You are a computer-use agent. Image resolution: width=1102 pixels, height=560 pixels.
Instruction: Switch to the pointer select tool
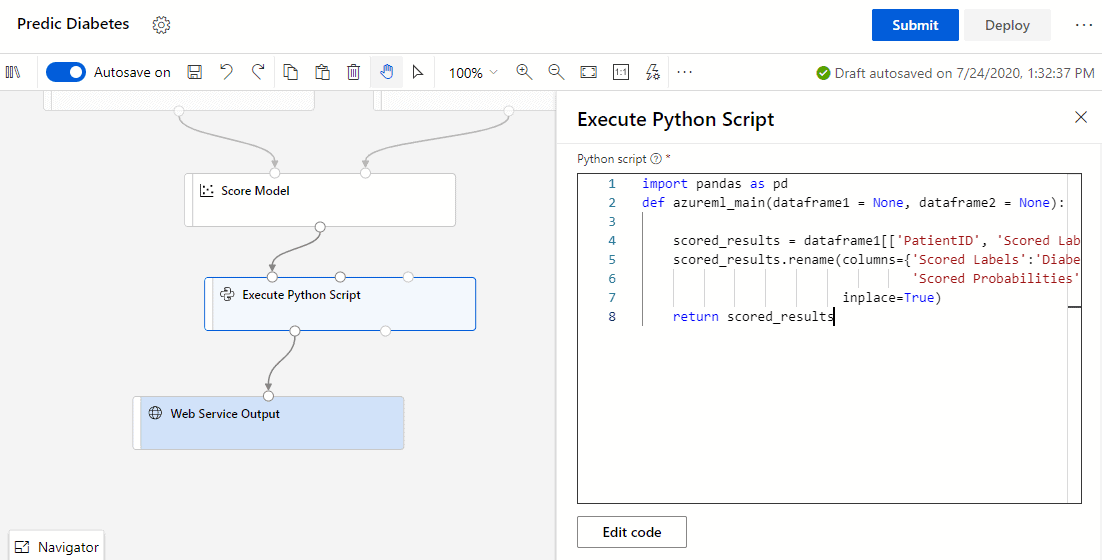418,72
